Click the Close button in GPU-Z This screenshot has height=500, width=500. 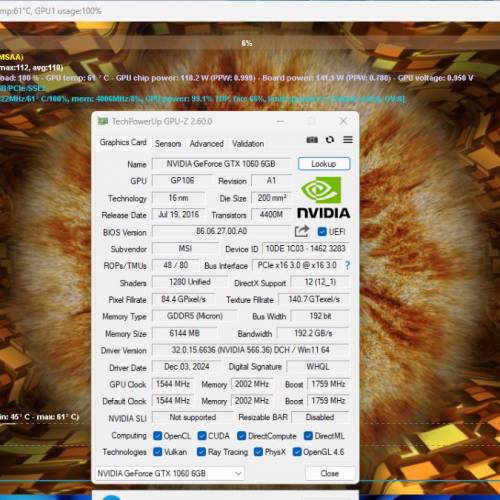pyautogui.click(x=330, y=473)
